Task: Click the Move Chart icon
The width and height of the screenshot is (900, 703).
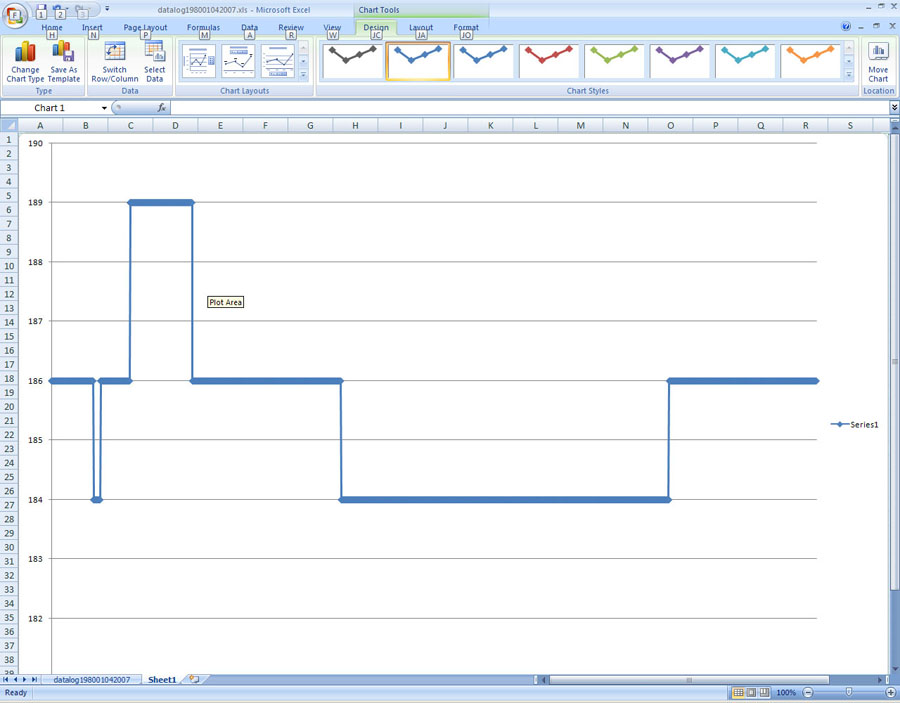Action: (x=878, y=61)
